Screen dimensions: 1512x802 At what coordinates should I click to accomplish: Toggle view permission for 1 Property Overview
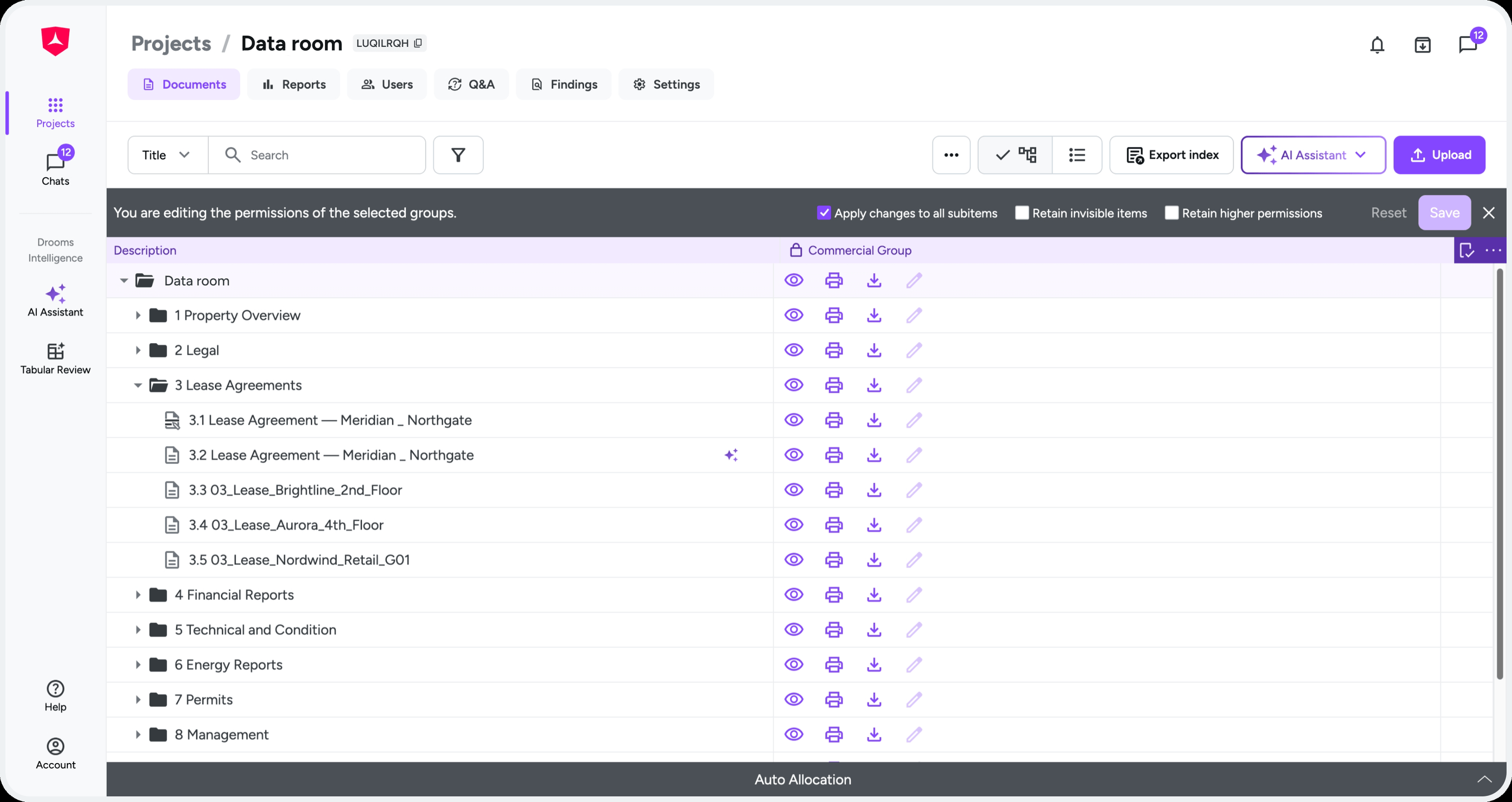[x=793, y=315]
